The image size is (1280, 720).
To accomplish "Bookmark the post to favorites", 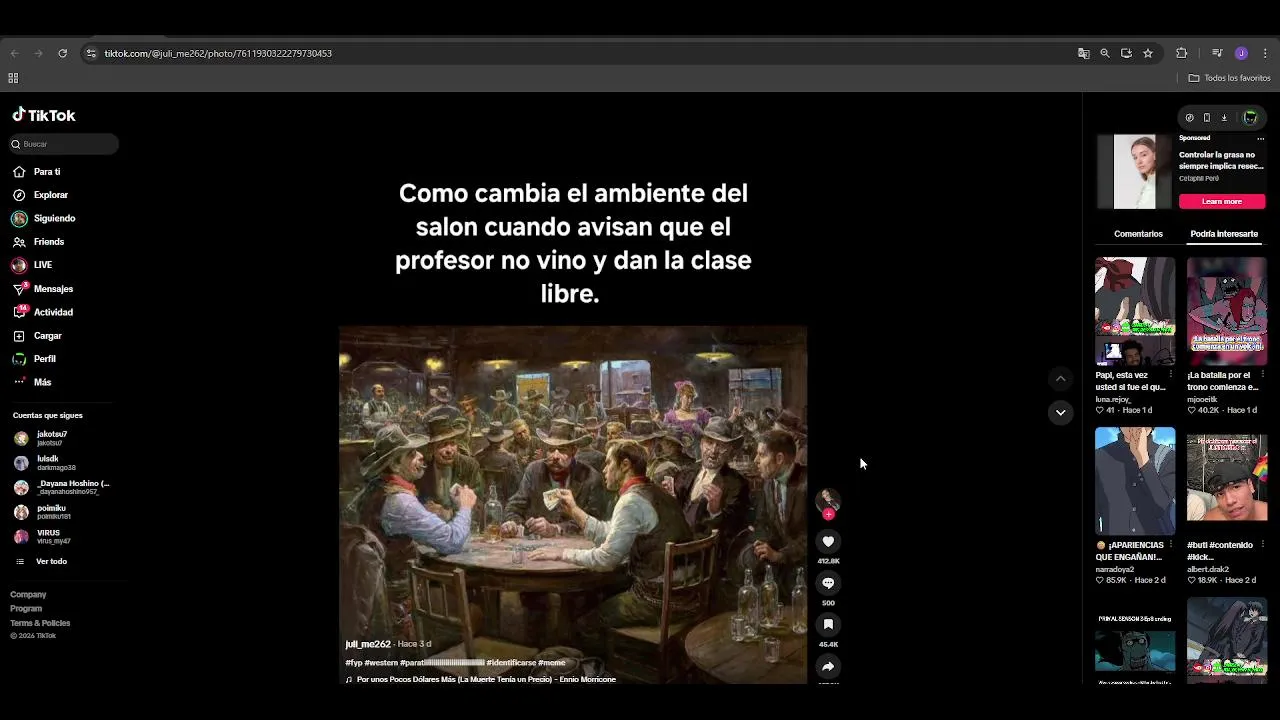I will [828, 624].
